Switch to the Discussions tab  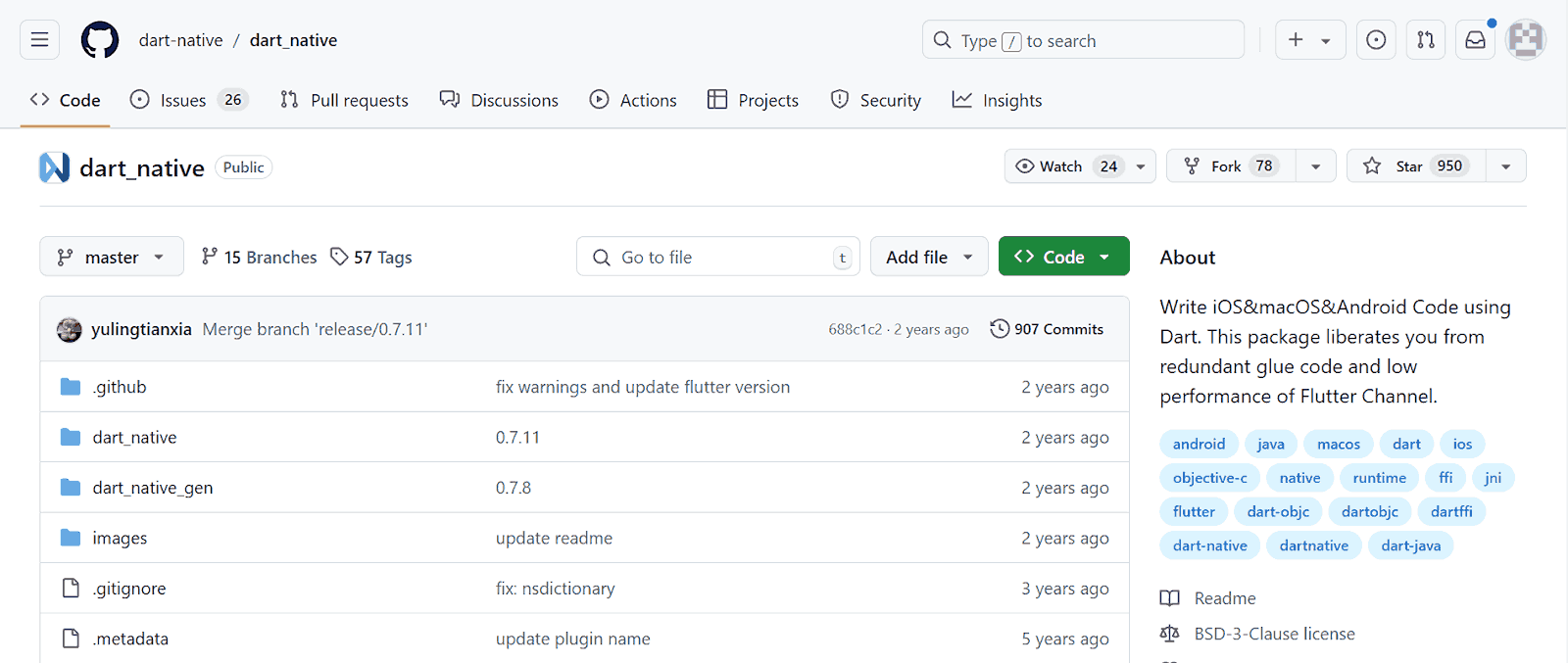coord(499,100)
